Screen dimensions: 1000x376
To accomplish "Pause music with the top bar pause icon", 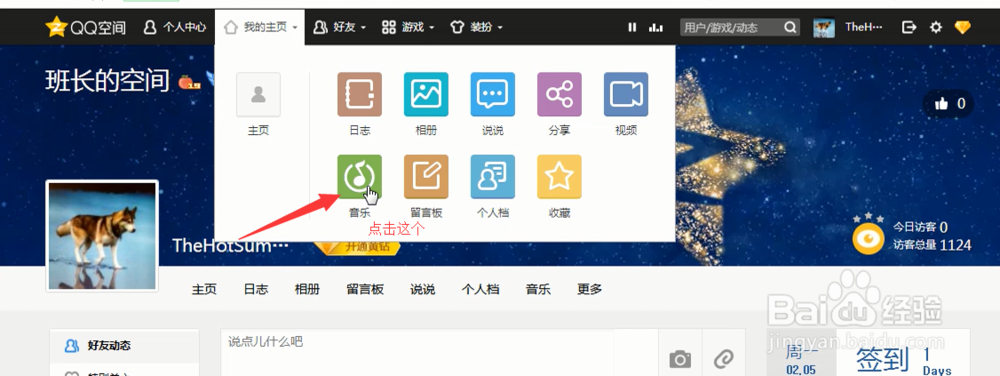I will click(632, 27).
